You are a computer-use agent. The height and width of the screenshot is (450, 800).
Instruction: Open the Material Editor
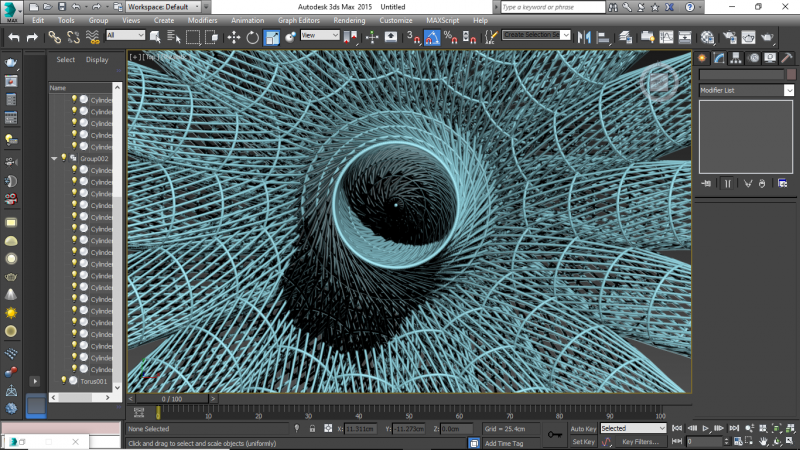click(x=707, y=37)
